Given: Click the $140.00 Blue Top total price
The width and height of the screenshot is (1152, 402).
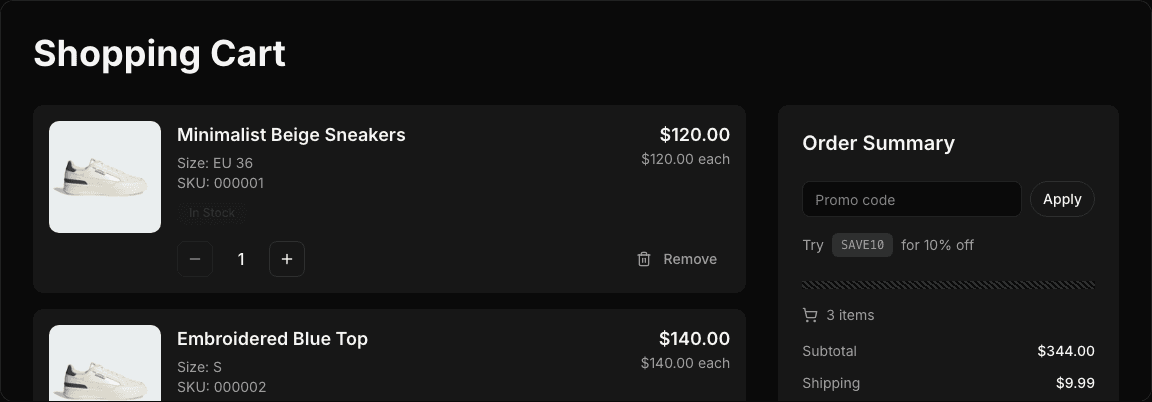Looking at the screenshot, I should click(694, 339).
